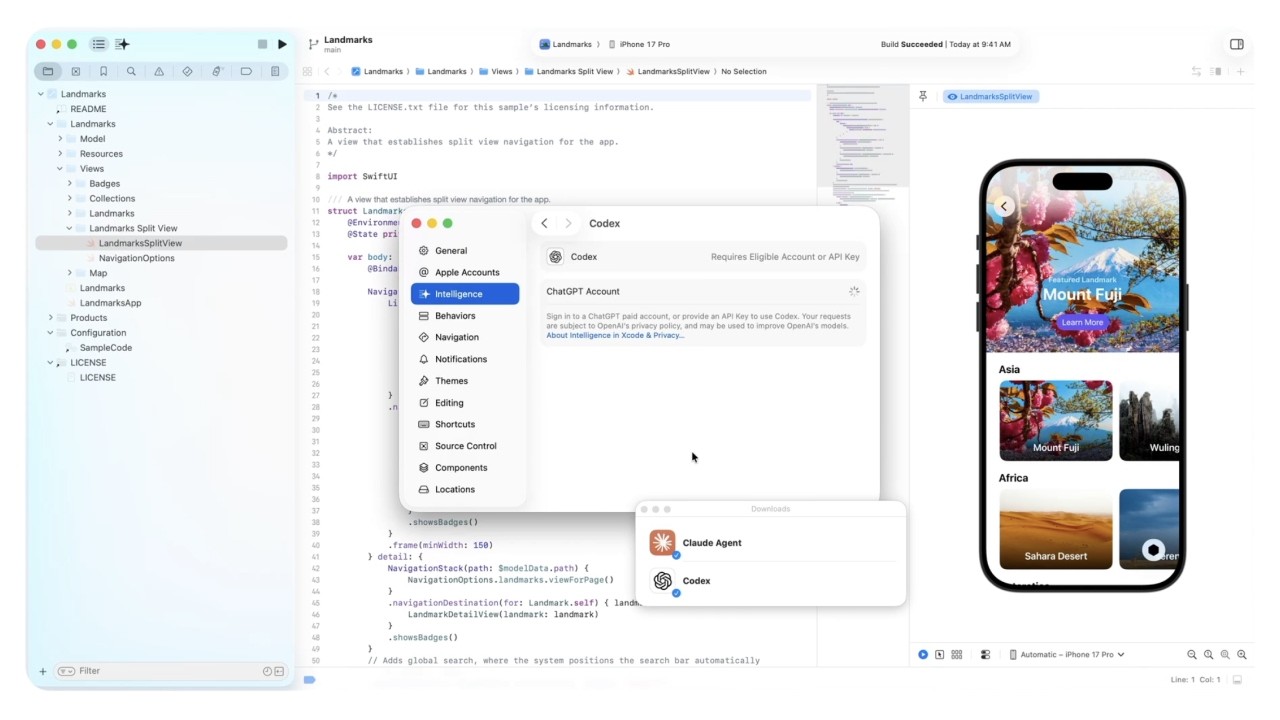
Task: Go back in editor history
Action: (x=327, y=72)
